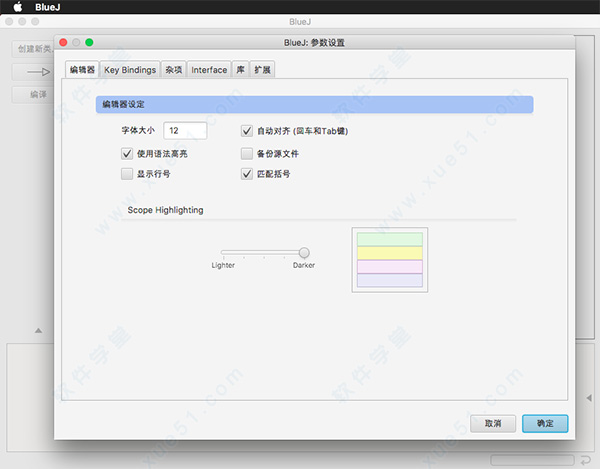The height and width of the screenshot is (469, 600).
Task: Enable 显示行号 checkbox
Action: [x=127, y=174]
